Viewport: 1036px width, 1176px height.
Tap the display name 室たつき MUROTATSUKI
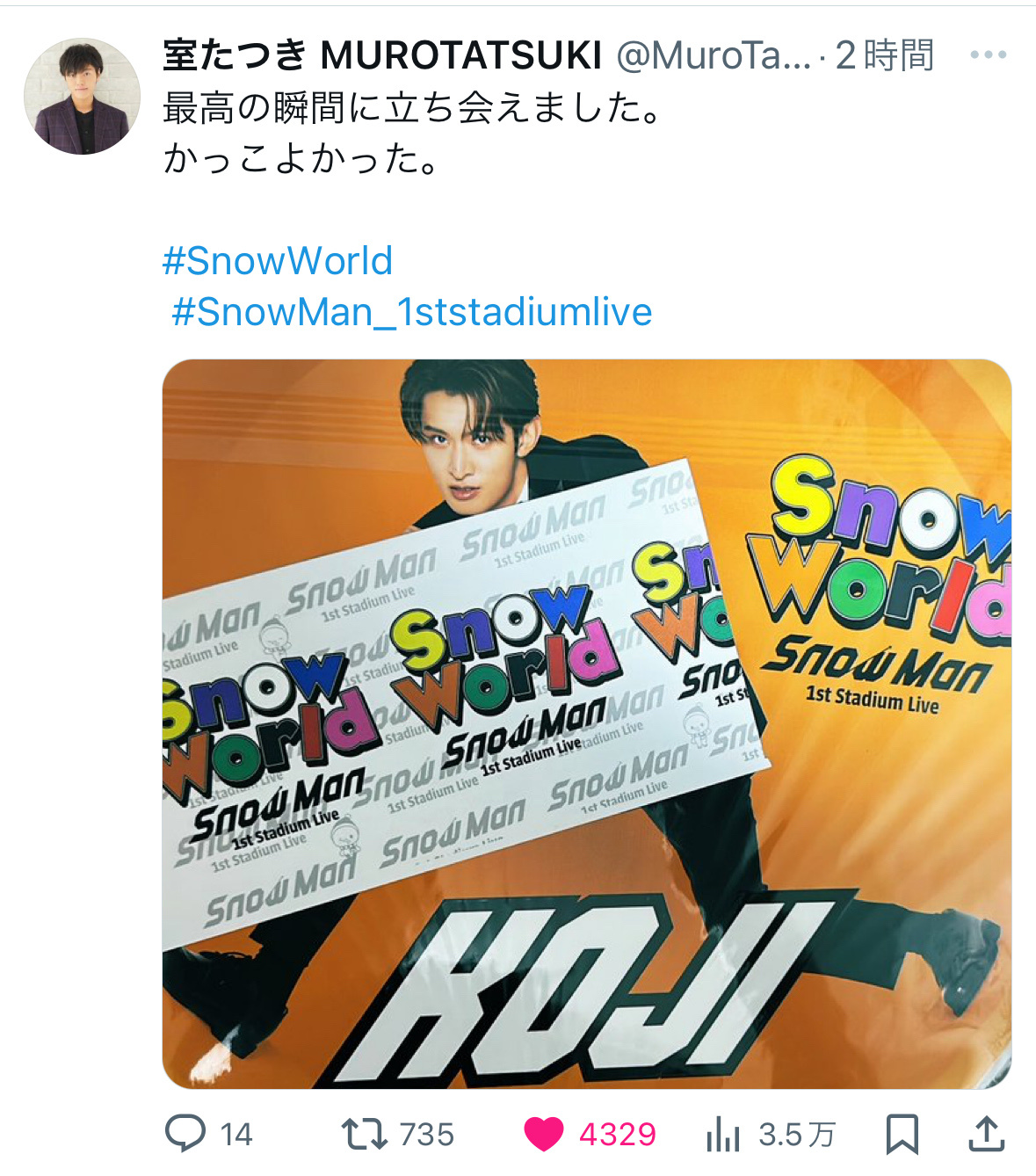tap(382, 55)
